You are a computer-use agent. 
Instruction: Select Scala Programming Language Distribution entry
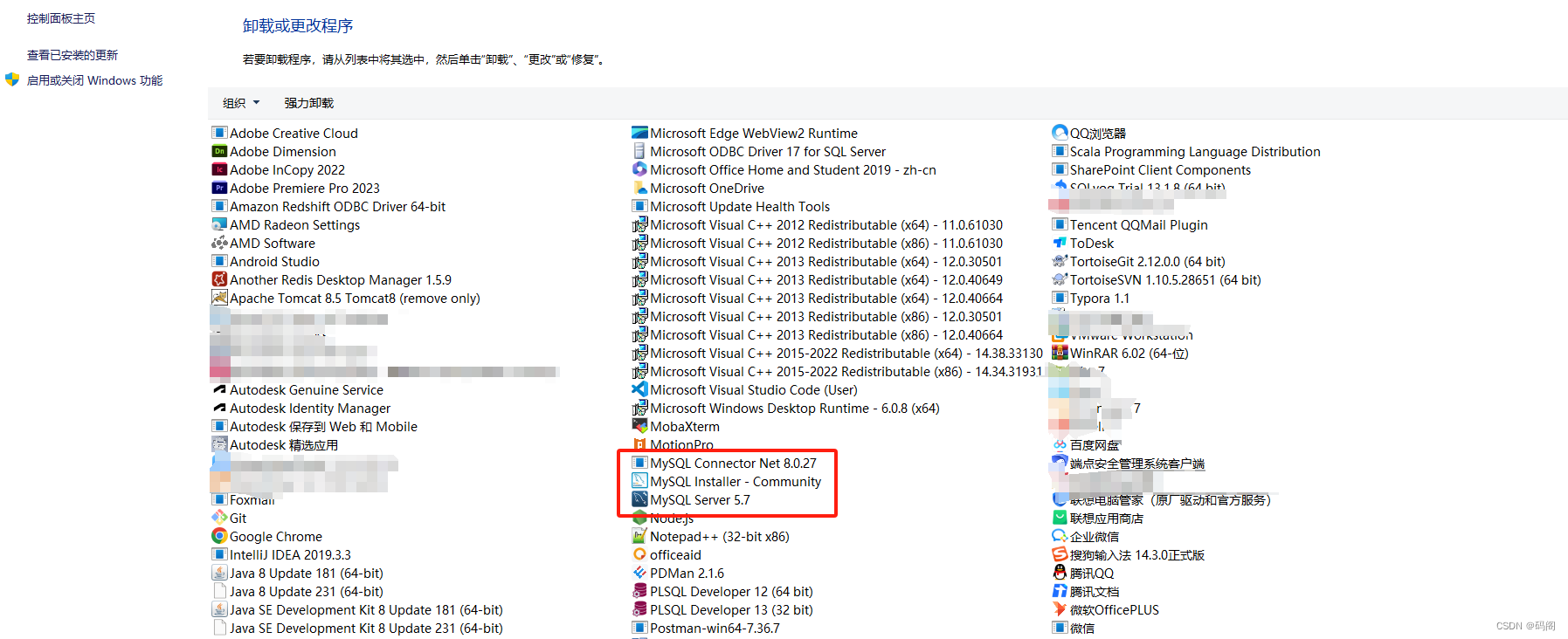click(x=1186, y=151)
